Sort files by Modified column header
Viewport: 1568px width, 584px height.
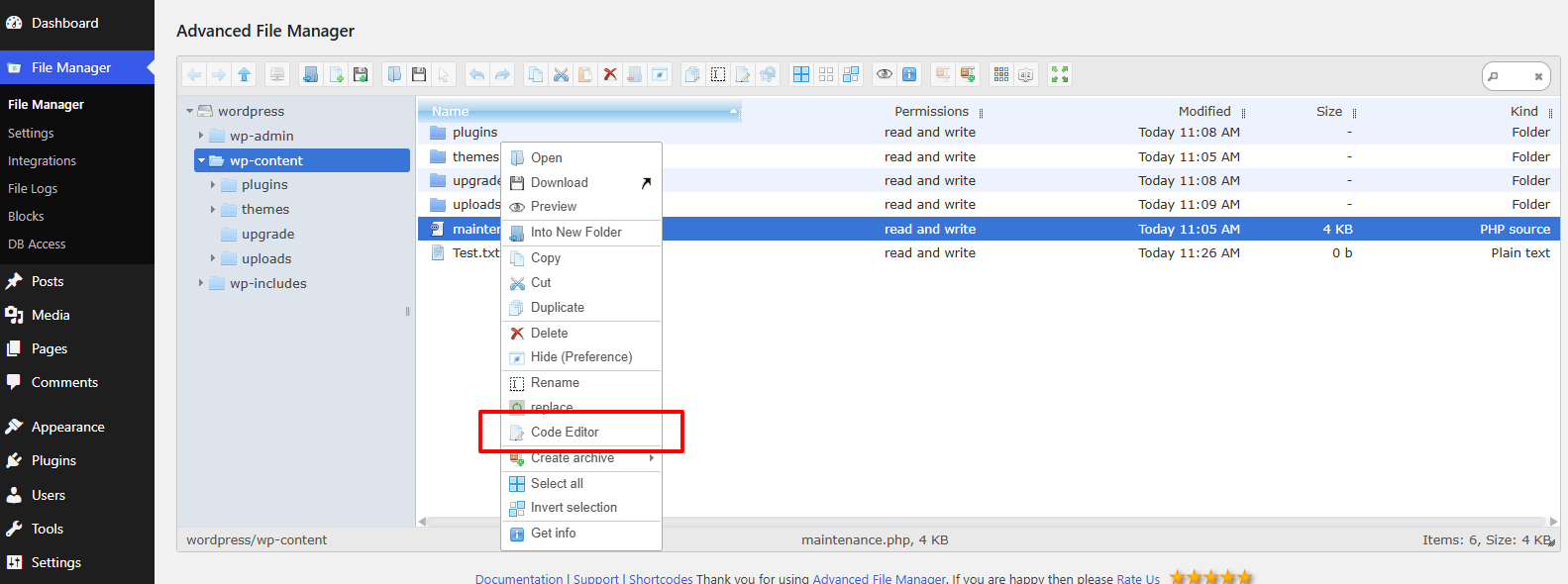[1204, 111]
